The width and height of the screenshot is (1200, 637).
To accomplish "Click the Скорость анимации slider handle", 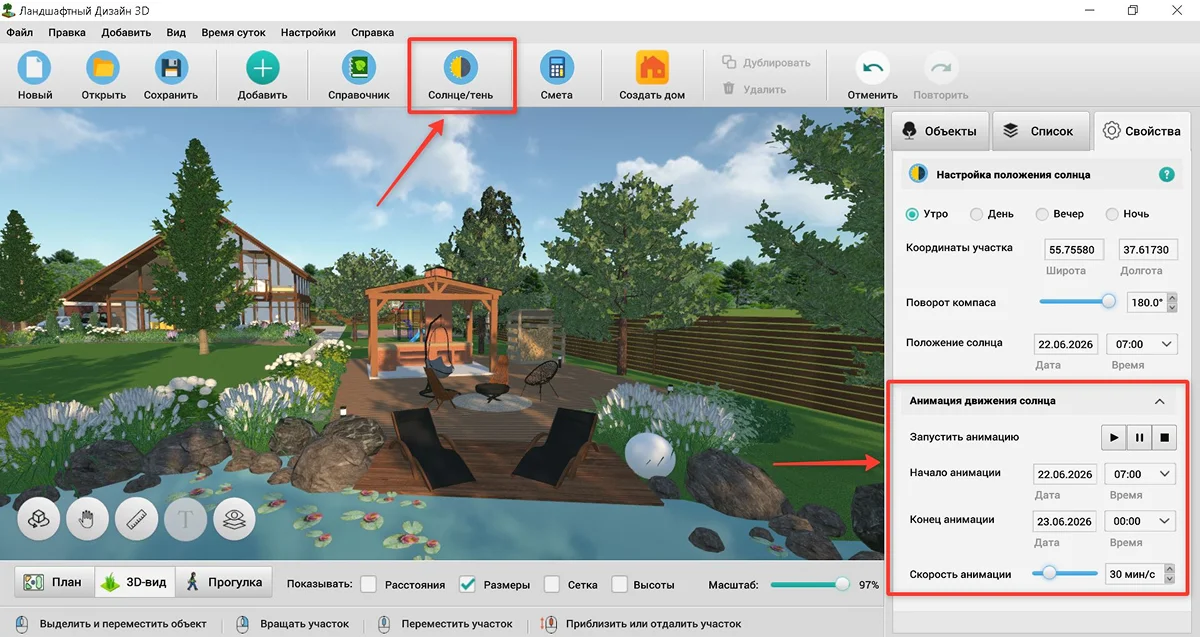I will pyautogui.click(x=1049, y=573).
